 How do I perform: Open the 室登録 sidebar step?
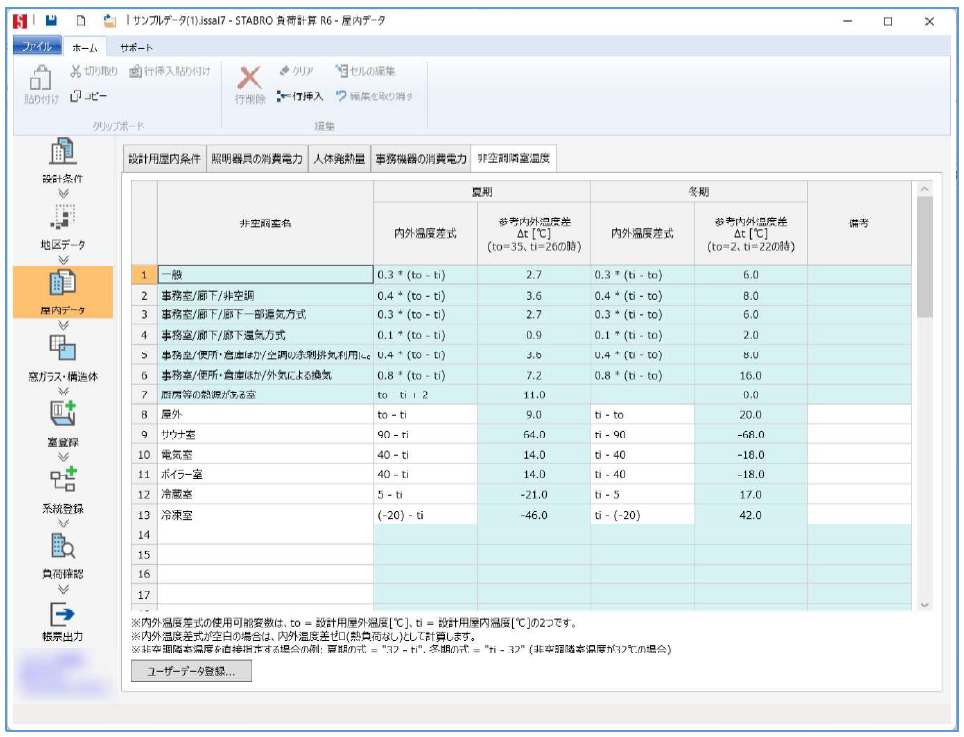click(x=63, y=418)
